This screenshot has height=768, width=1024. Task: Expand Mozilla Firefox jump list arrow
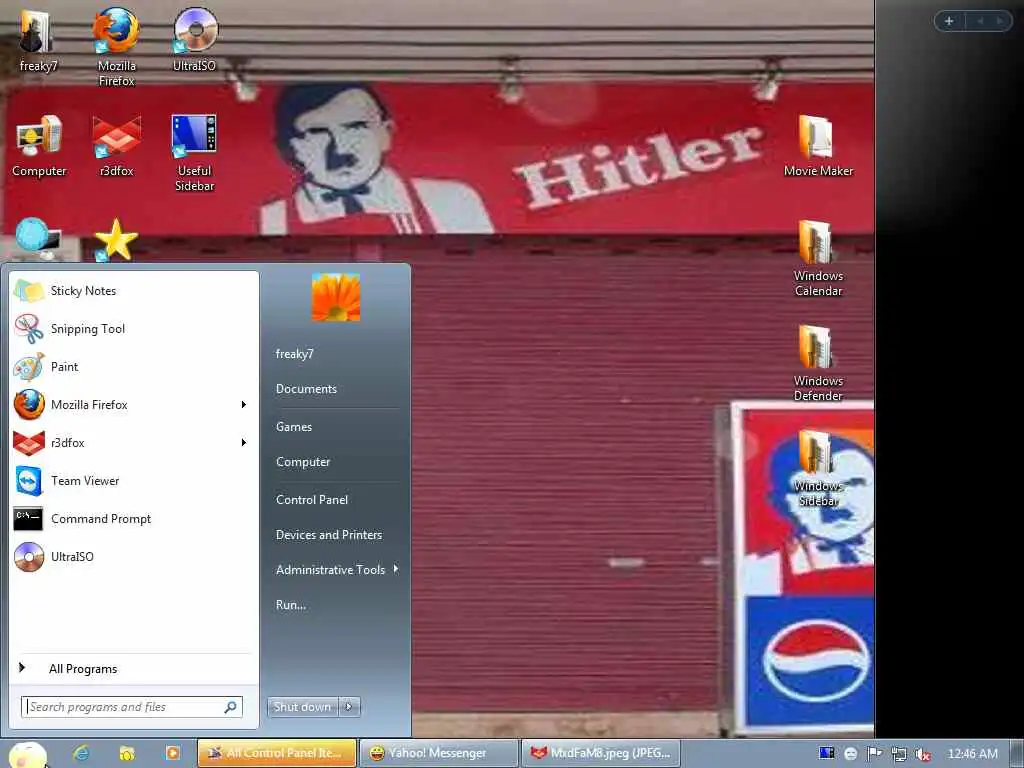(244, 404)
